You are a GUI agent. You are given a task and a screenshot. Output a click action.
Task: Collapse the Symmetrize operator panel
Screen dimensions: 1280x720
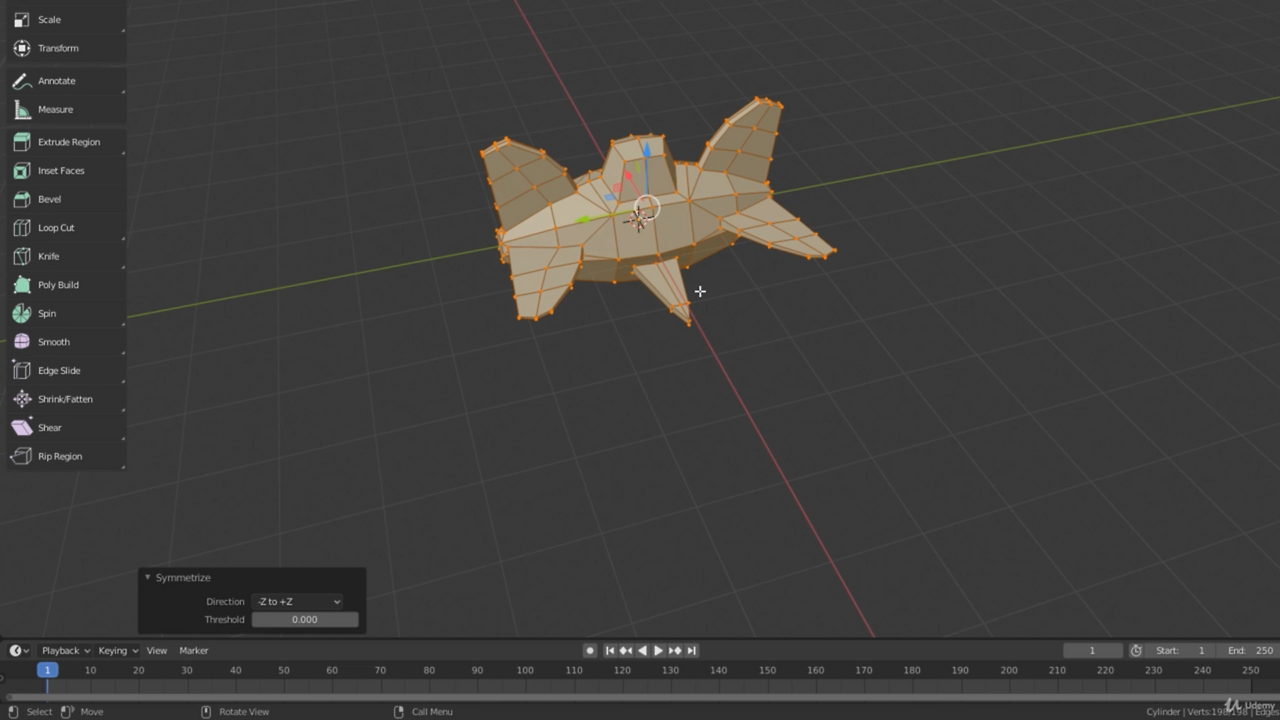148,577
